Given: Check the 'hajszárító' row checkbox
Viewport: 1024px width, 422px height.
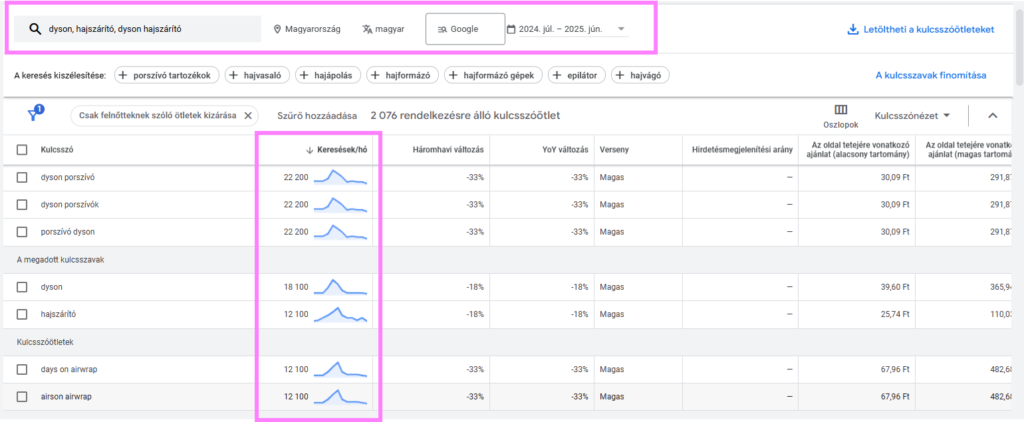Looking at the screenshot, I should pos(22,314).
